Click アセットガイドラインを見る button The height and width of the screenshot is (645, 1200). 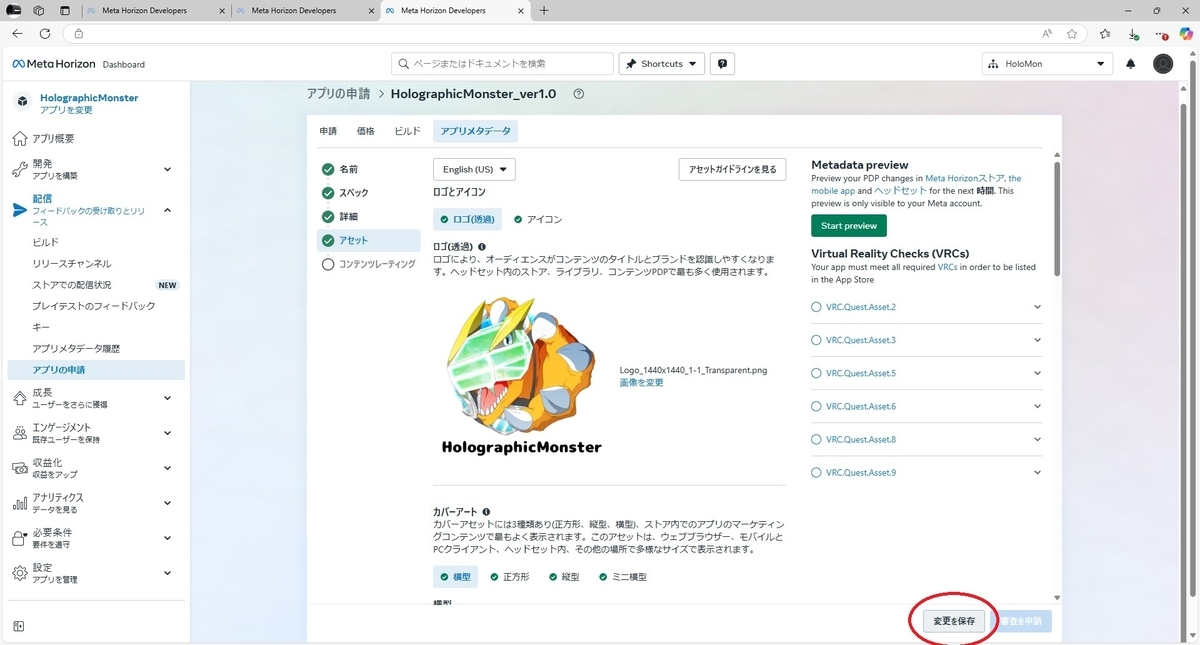732,170
